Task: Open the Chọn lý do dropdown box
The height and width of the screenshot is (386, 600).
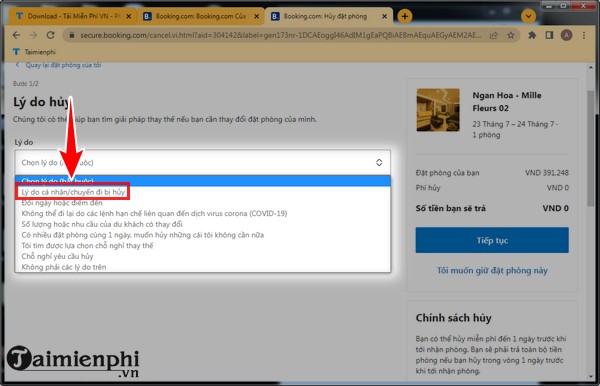Action: click(202, 163)
